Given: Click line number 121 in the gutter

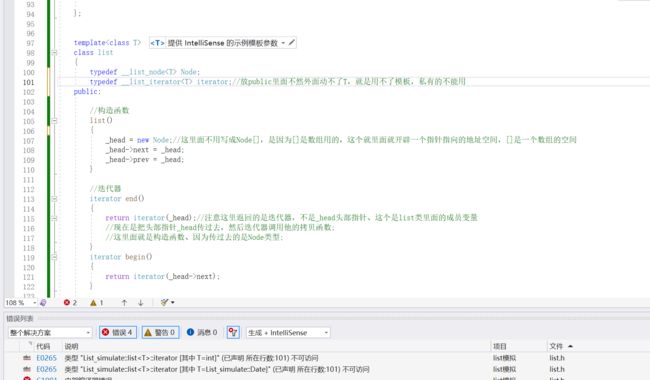Looking at the screenshot, I should [29, 277].
